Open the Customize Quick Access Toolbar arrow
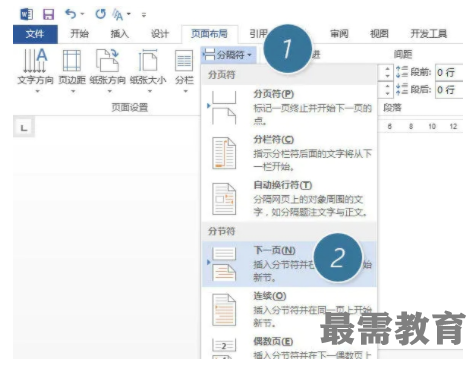The height and width of the screenshot is (368, 472). tap(144, 15)
